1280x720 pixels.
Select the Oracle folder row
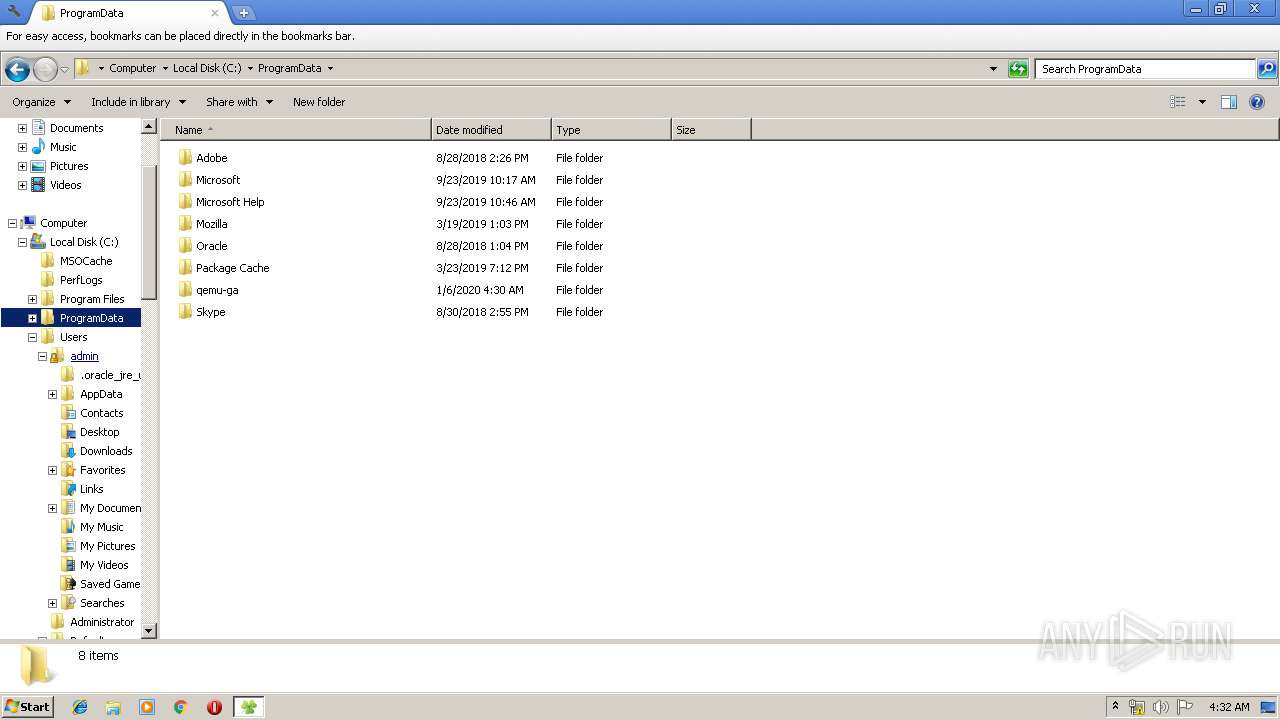(x=211, y=246)
